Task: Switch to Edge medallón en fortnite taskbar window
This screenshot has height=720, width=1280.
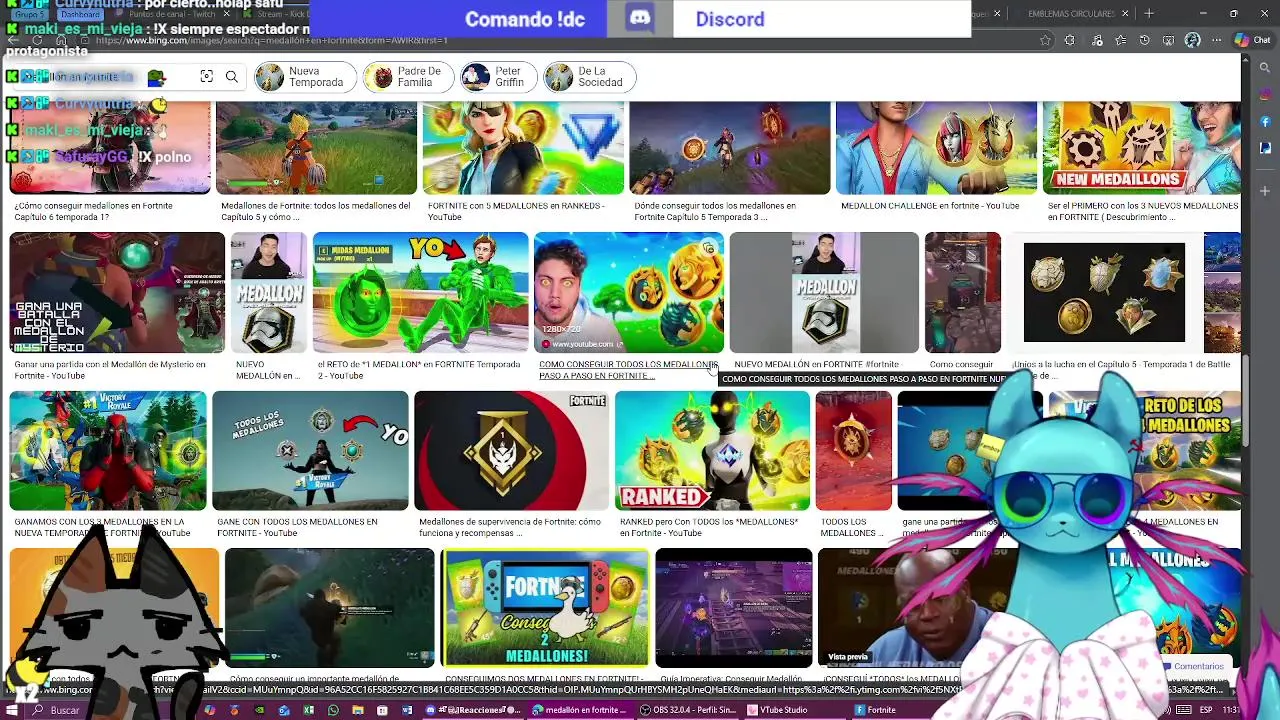Action: [x=582, y=710]
